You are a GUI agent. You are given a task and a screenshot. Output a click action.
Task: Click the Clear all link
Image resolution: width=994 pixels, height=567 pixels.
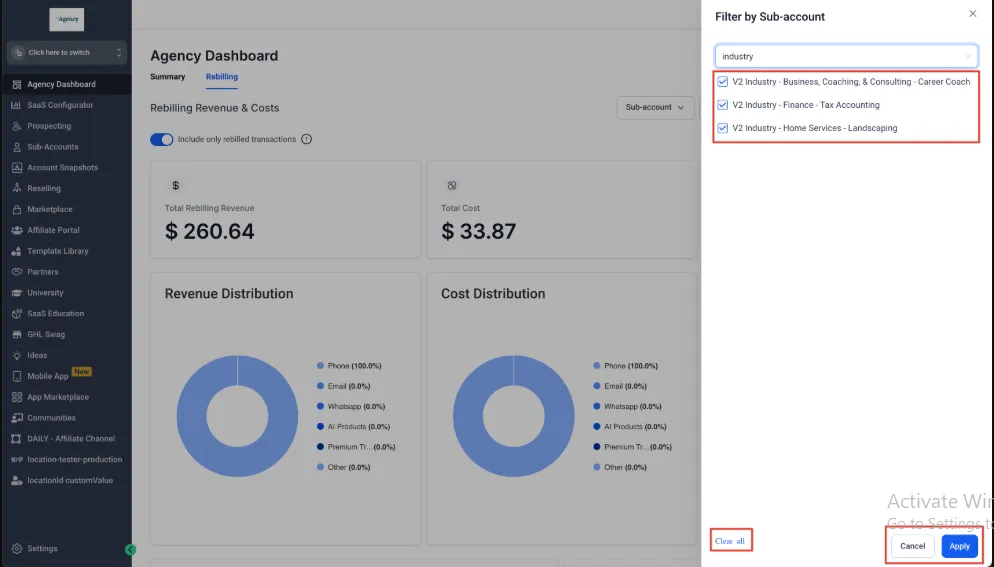pyautogui.click(x=730, y=541)
